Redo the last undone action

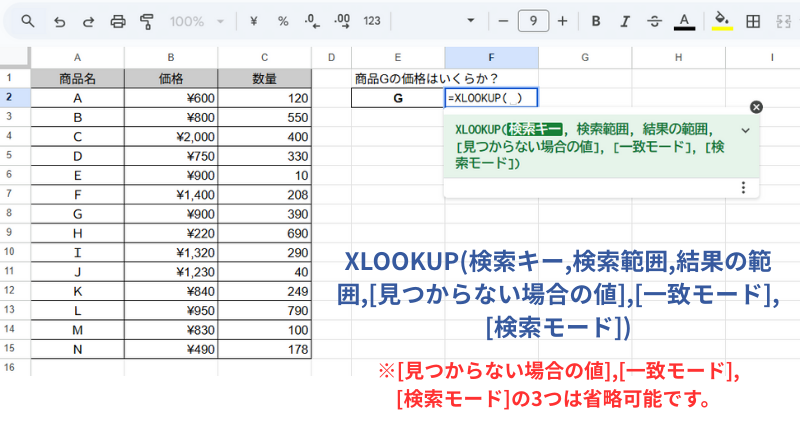(88, 21)
